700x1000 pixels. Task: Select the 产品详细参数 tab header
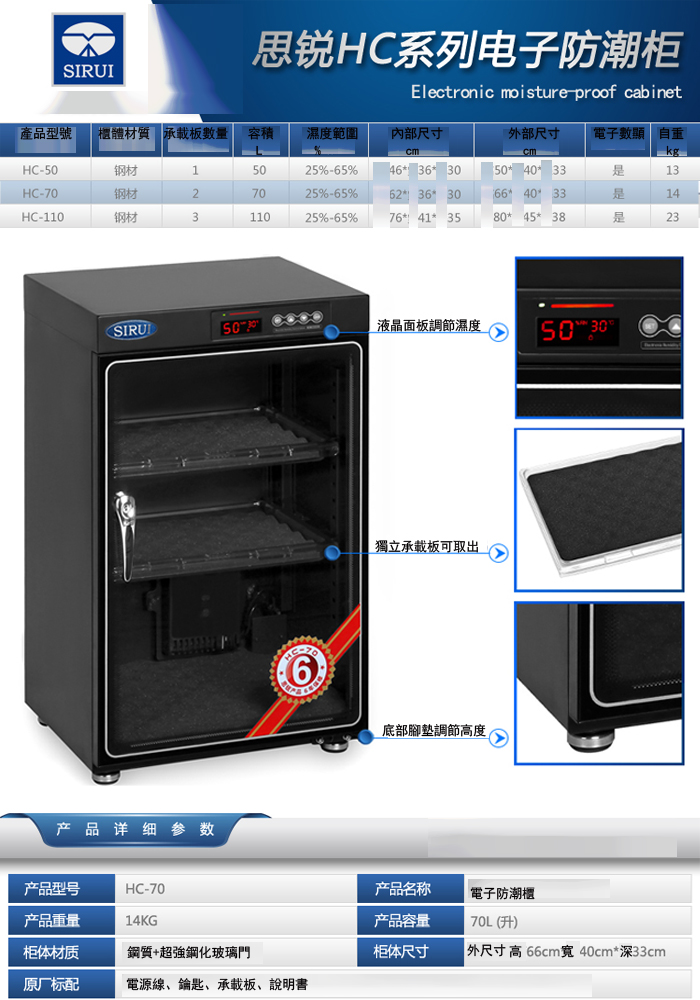(135, 829)
